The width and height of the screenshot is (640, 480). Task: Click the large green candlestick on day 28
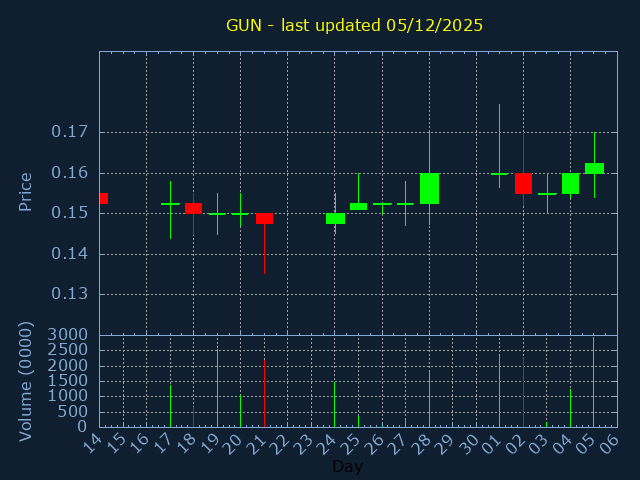point(429,188)
